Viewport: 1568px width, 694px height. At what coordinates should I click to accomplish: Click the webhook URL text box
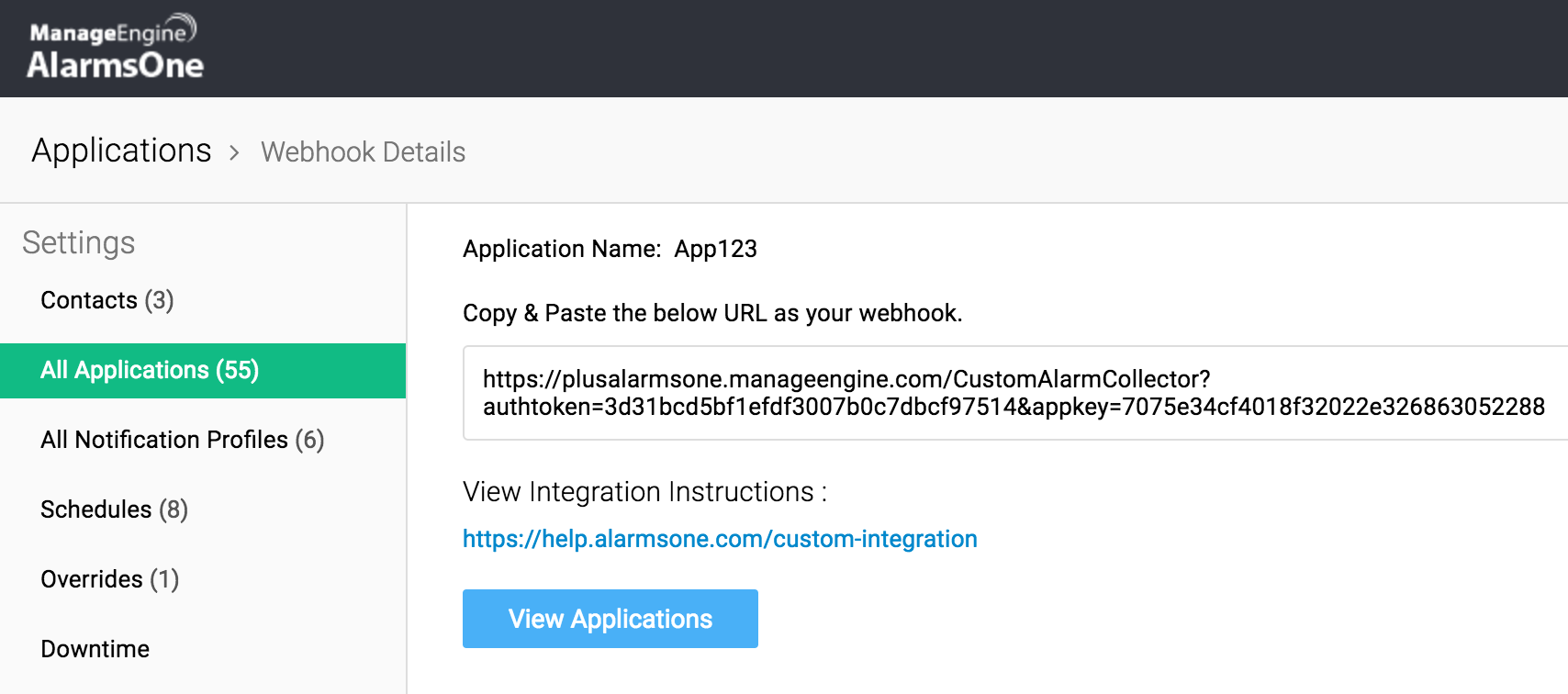point(1015,393)
